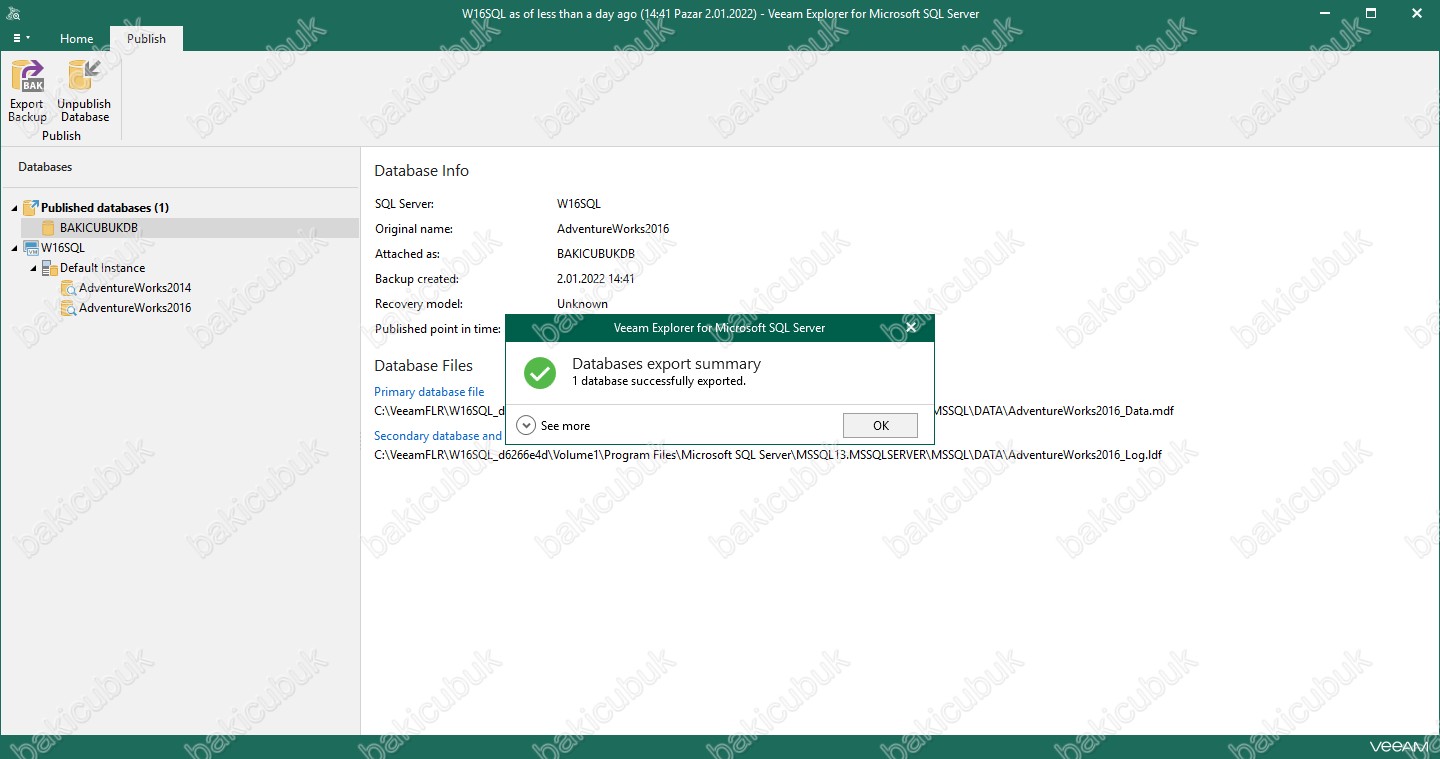Click the W16SQL server icon
This screenshot has height=759, width=1440.
pyautogui.click(x=30, y=248)
